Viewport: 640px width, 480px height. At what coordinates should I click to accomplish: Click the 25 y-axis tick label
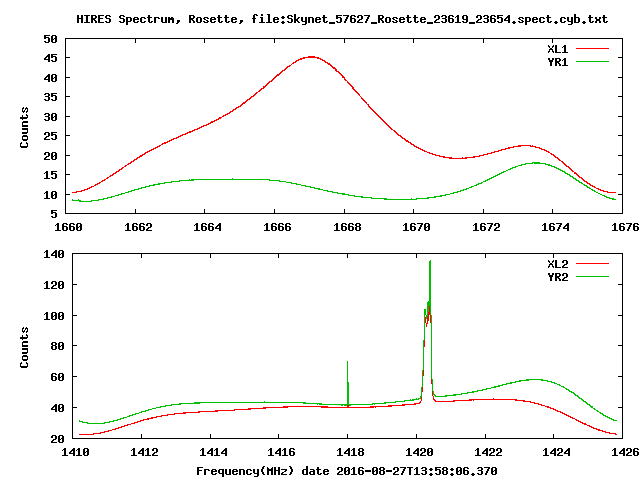click(50, 136)
